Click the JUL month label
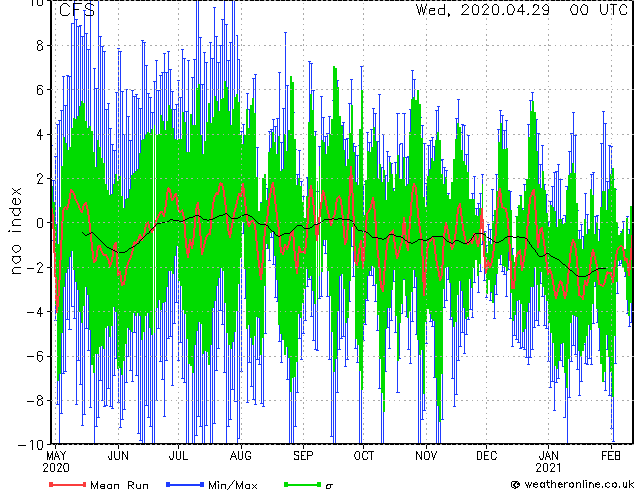The width and height of the screenshot is (634, 490). [x=178, y=456]
